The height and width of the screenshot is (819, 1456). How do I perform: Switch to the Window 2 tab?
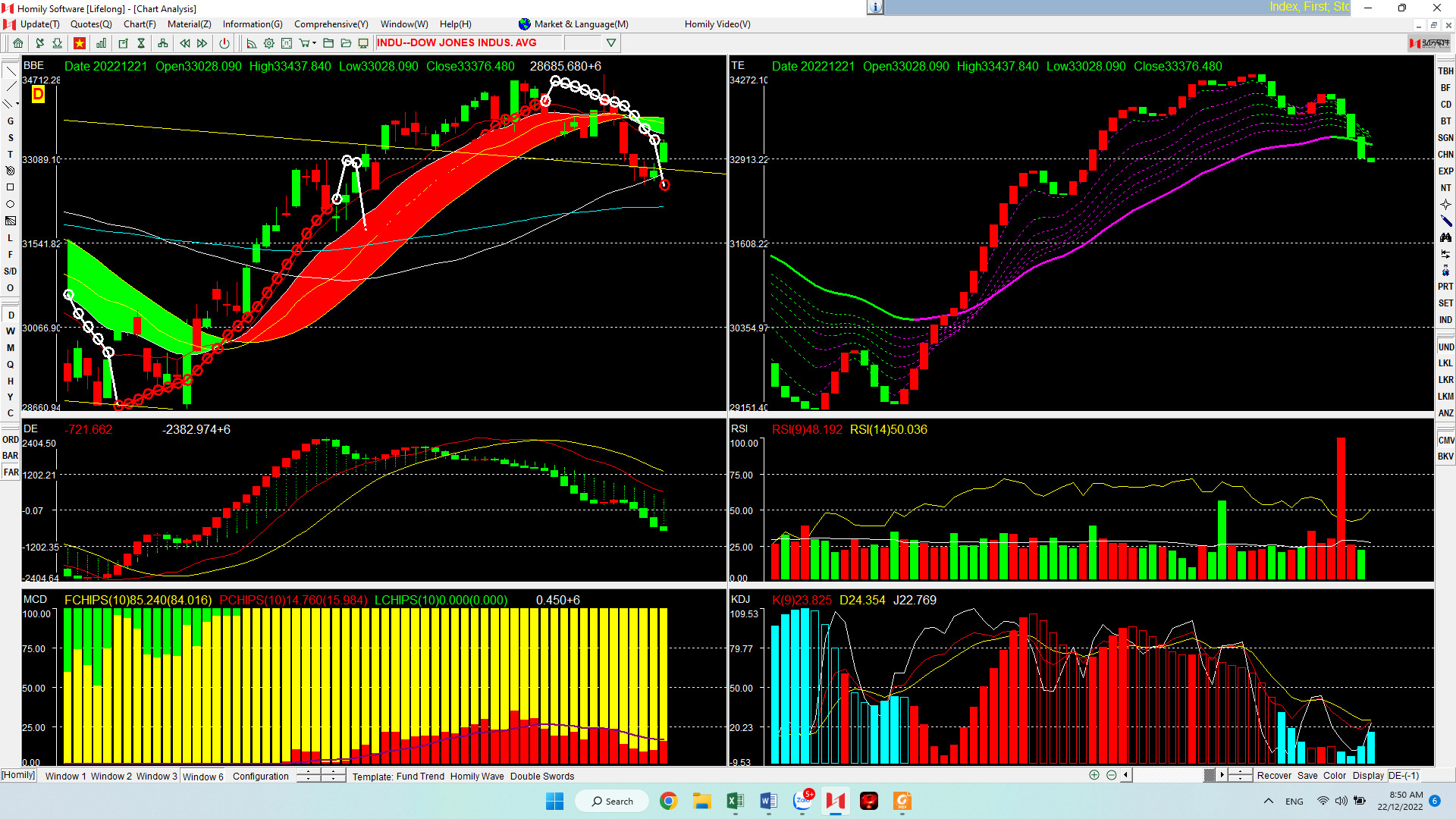pos(111,776)
